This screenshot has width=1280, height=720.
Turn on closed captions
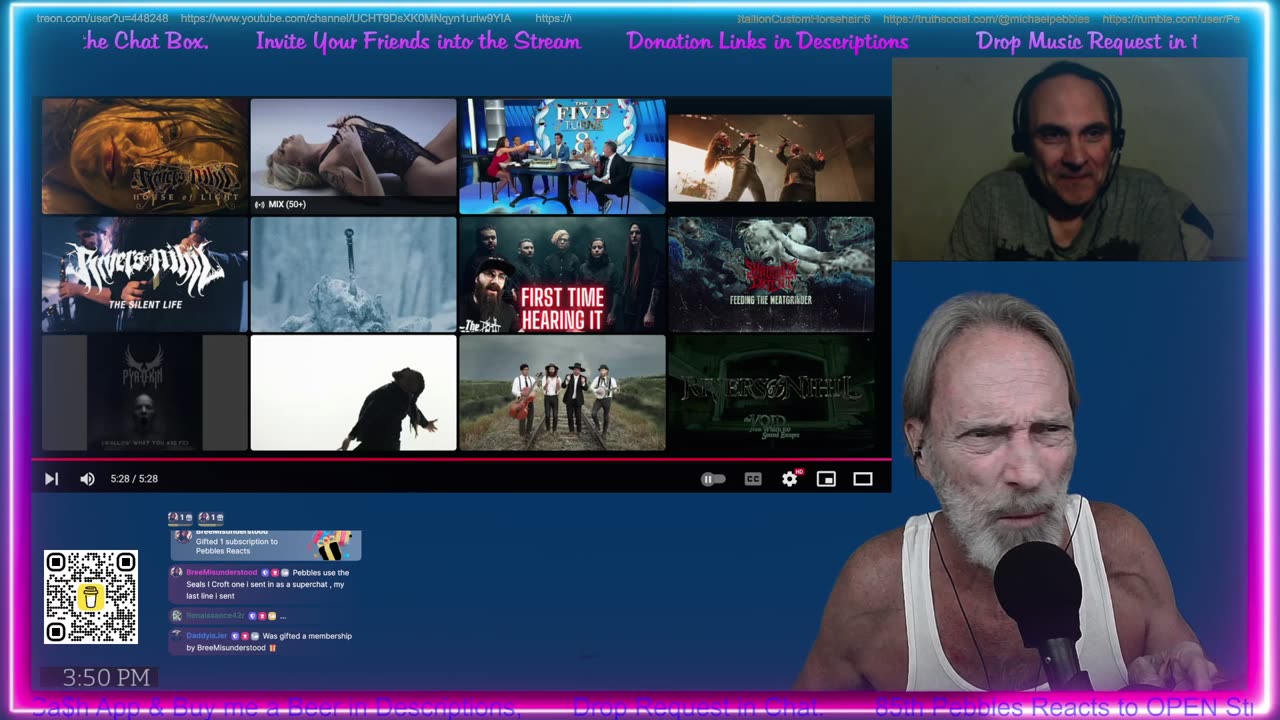tap(753, 479)
